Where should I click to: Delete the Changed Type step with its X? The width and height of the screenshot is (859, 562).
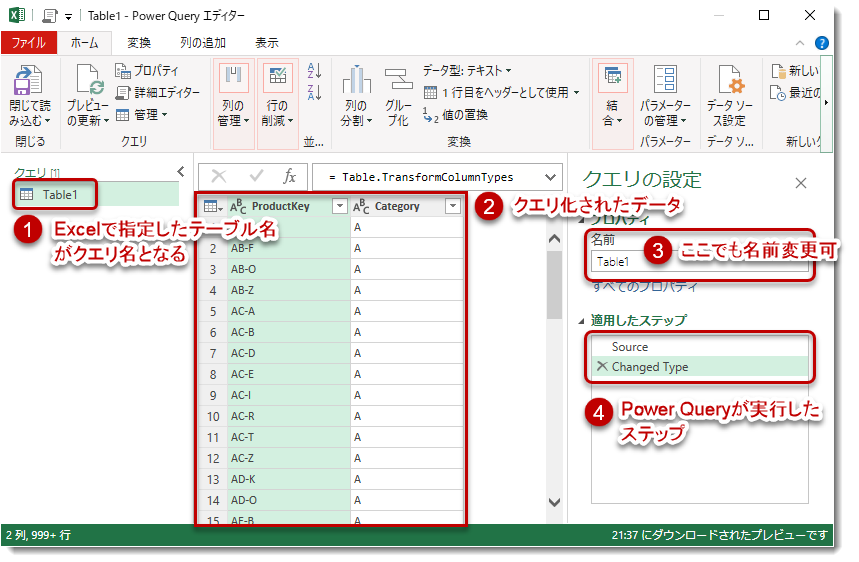coord(602,366)
